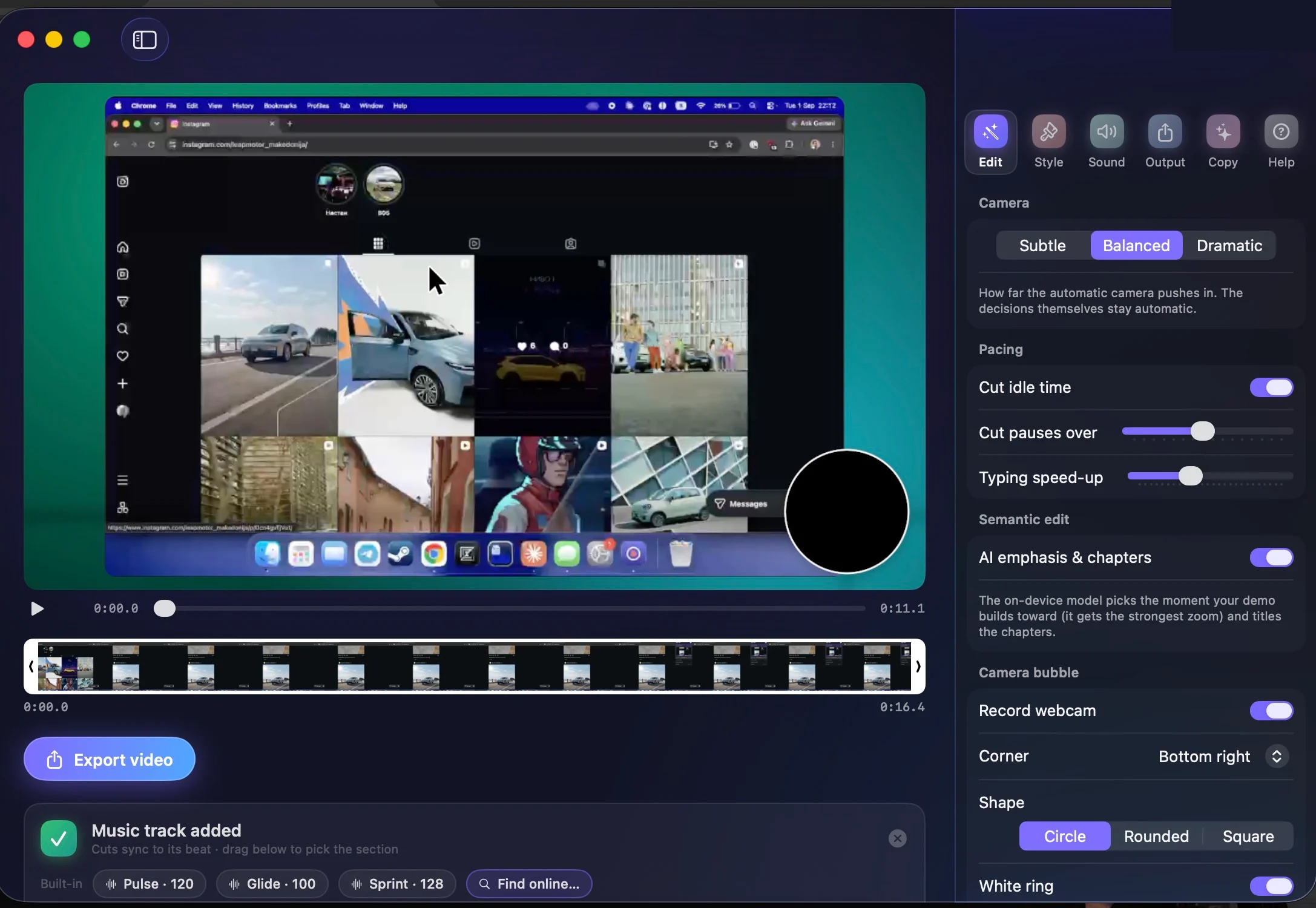Toggle AI emphasis & chapters switch

tap(1271, 558)
